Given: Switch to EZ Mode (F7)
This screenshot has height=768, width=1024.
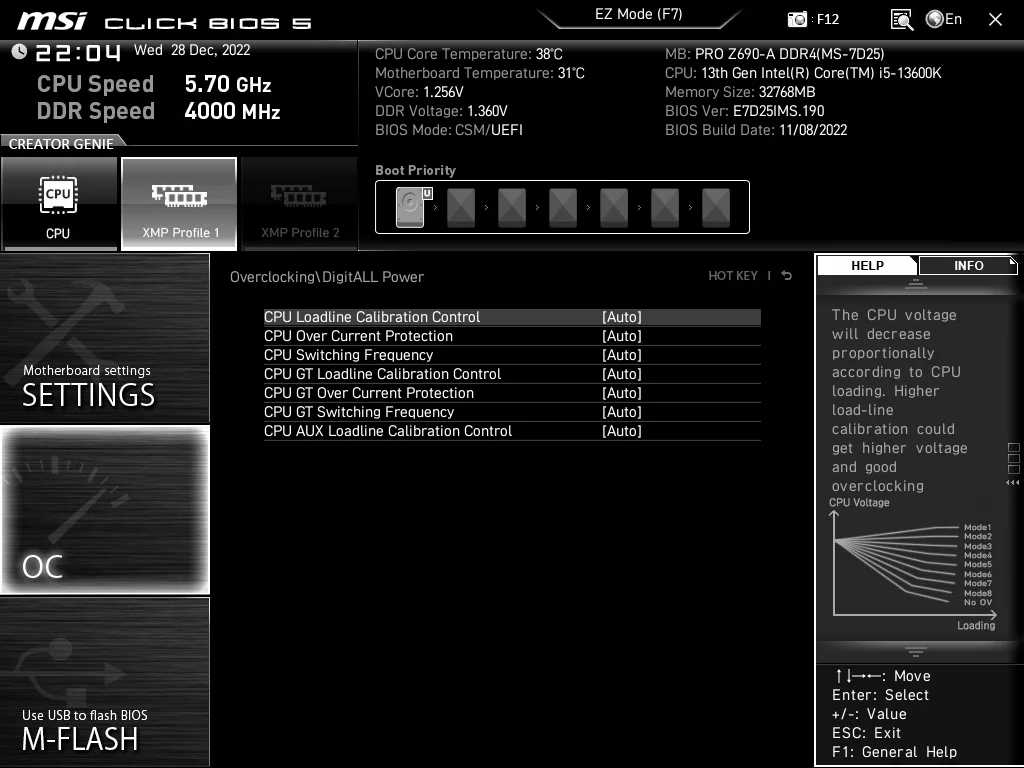Looking at the screenshot, I should pyautogui.click(x=639, y=14).
